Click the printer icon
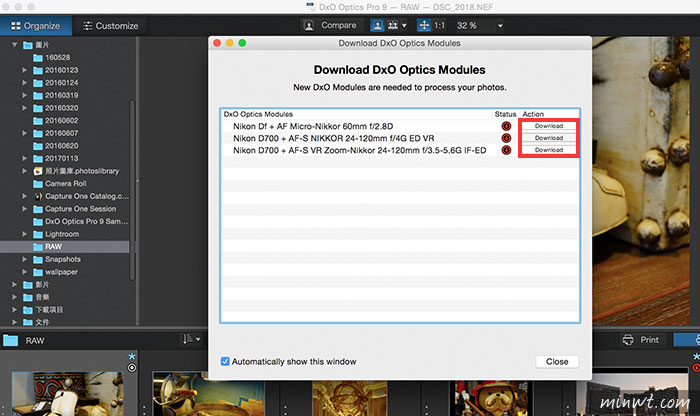The image size is (700, 416). click(x=628, y=340)
